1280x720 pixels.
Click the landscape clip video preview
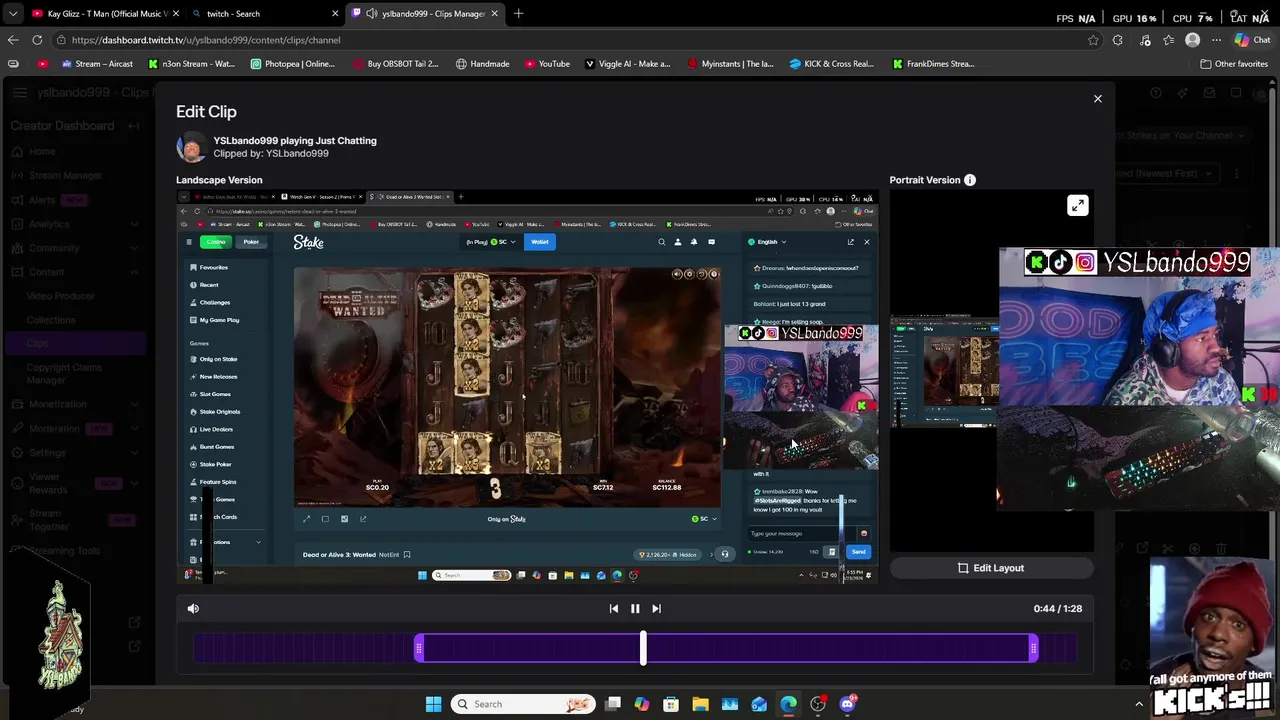527,387
